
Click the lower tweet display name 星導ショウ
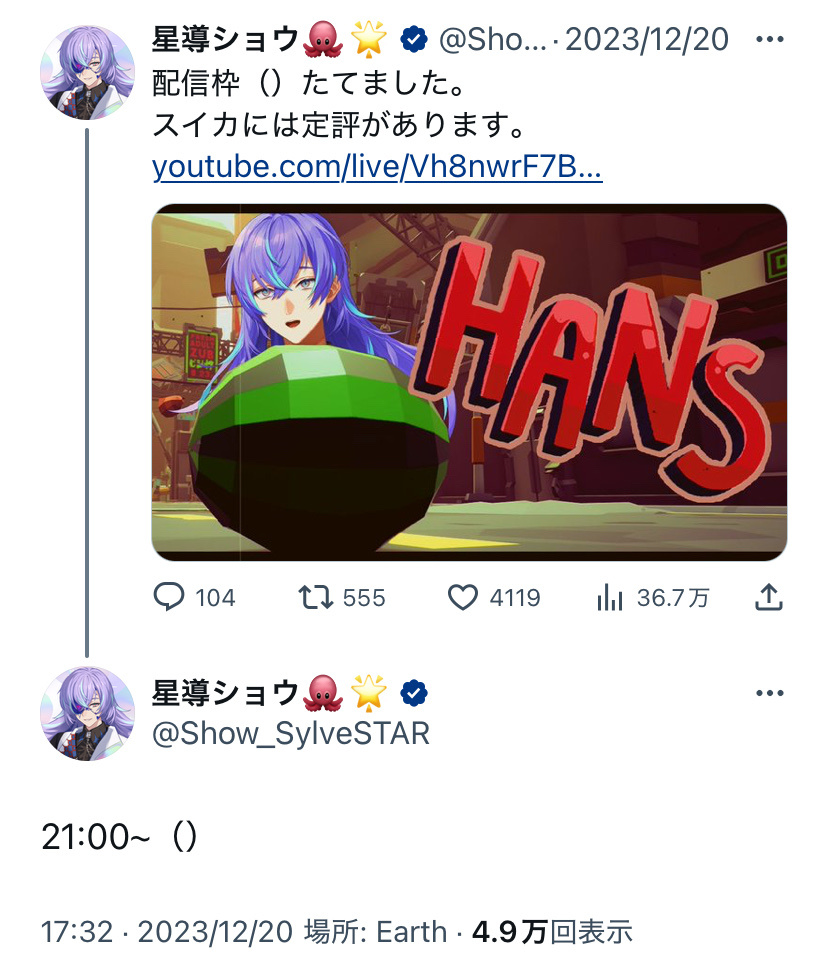[225, 693]
